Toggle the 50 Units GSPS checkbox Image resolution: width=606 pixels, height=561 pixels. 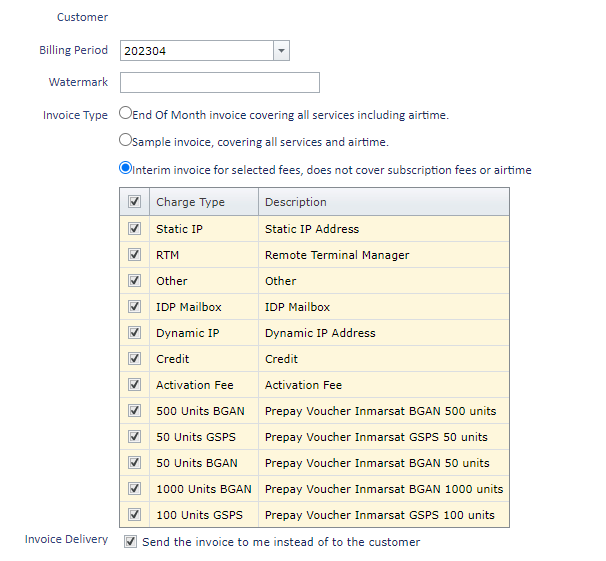pos(134,437)
